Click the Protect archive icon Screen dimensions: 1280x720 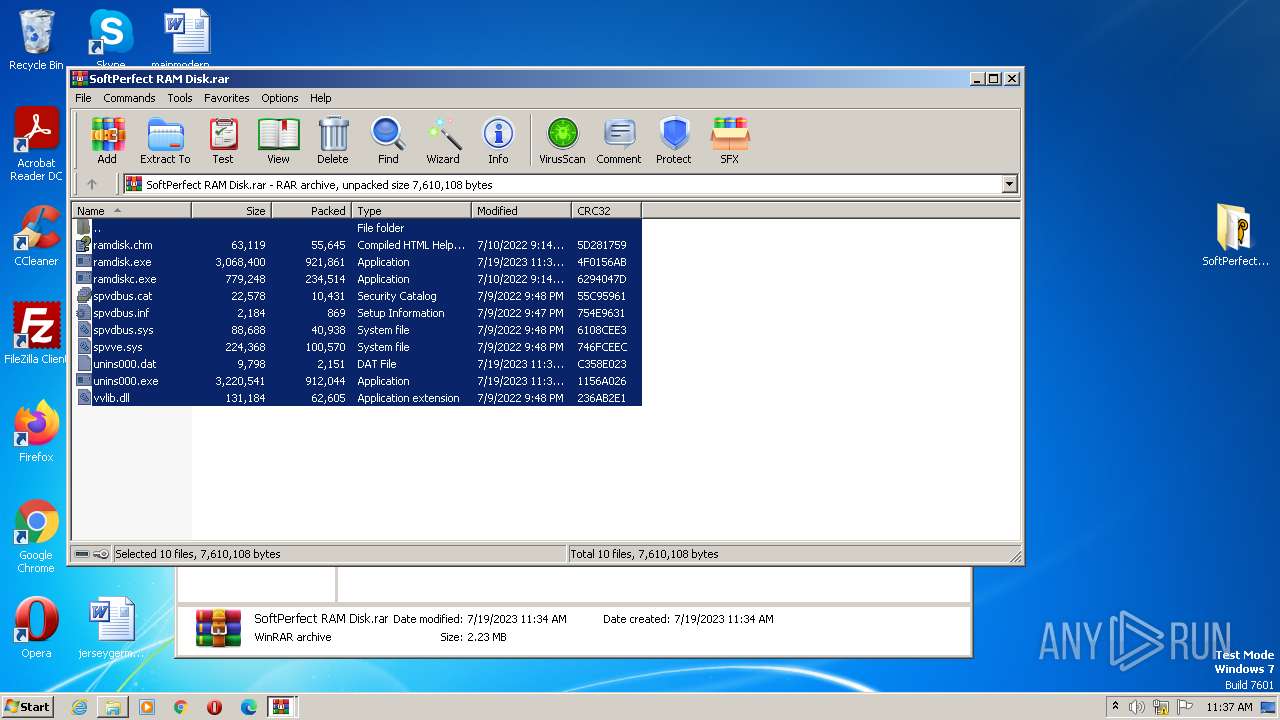coord(674,140)
